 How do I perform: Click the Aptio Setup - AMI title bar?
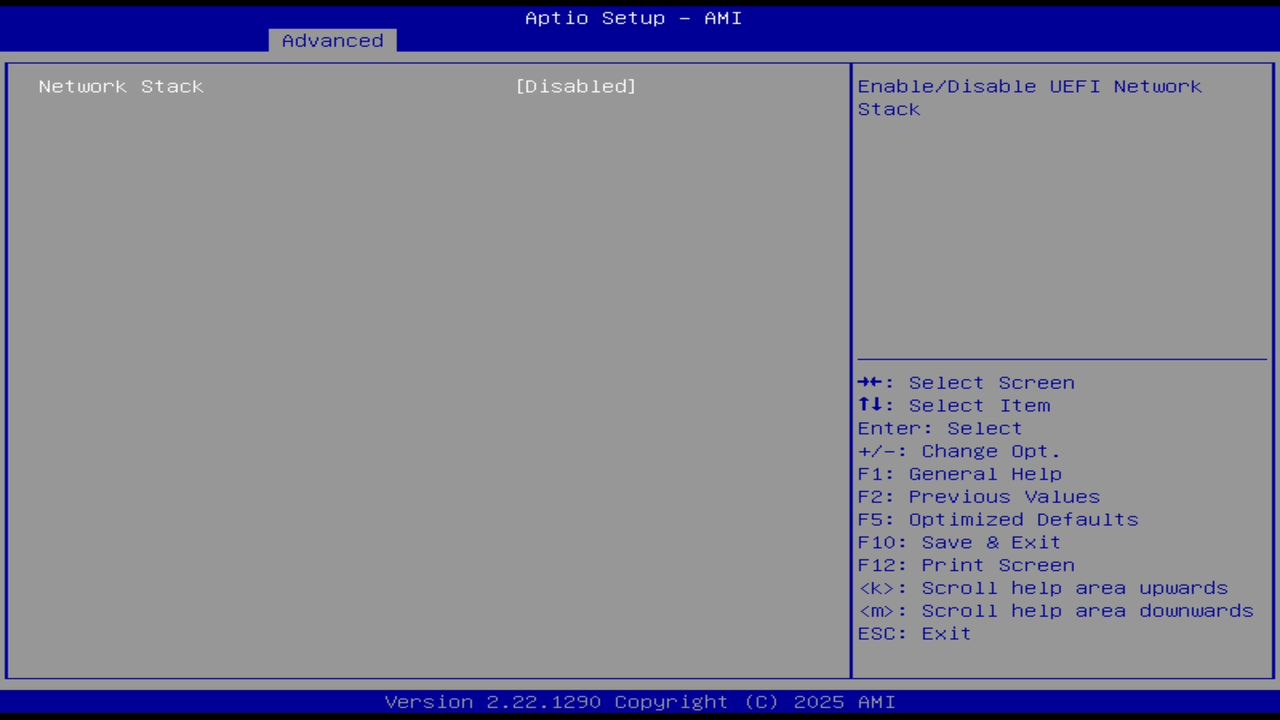(633, 17)
